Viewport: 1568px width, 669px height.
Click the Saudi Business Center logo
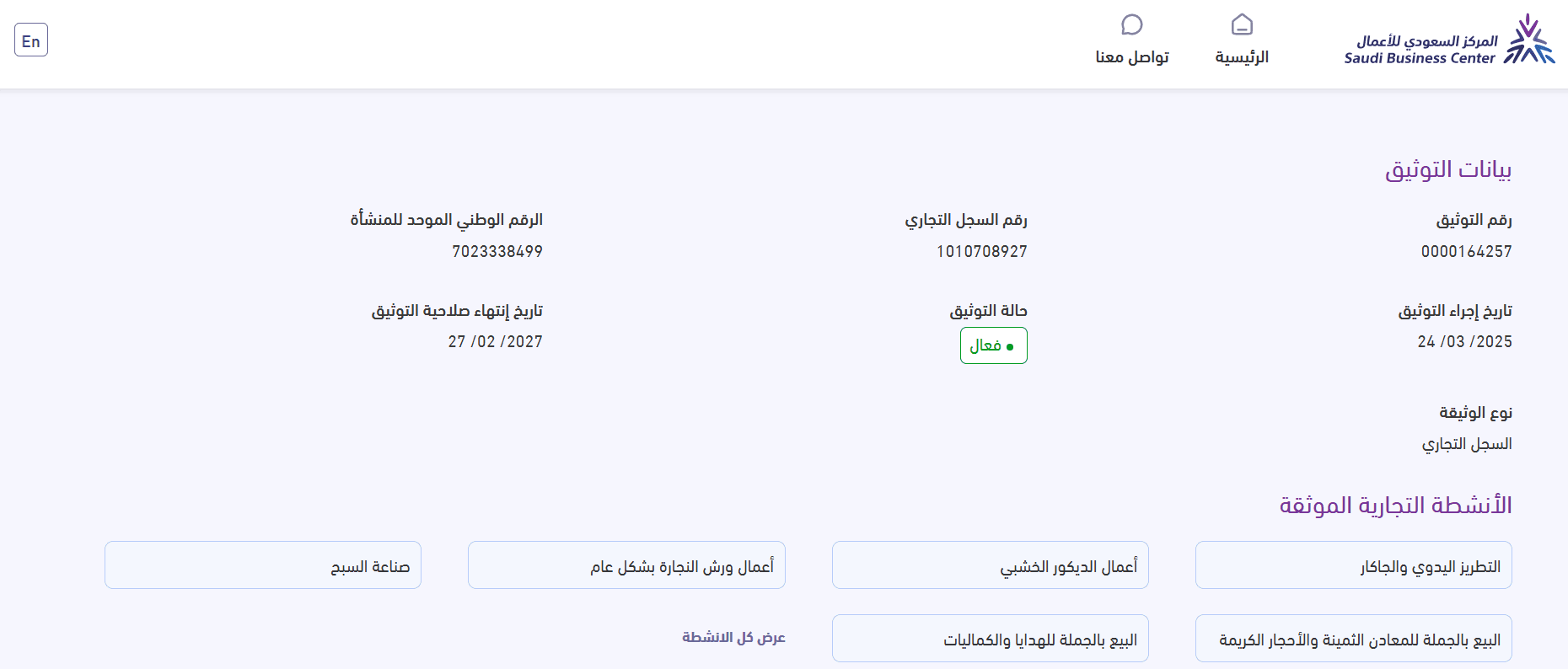point(1448,40)
